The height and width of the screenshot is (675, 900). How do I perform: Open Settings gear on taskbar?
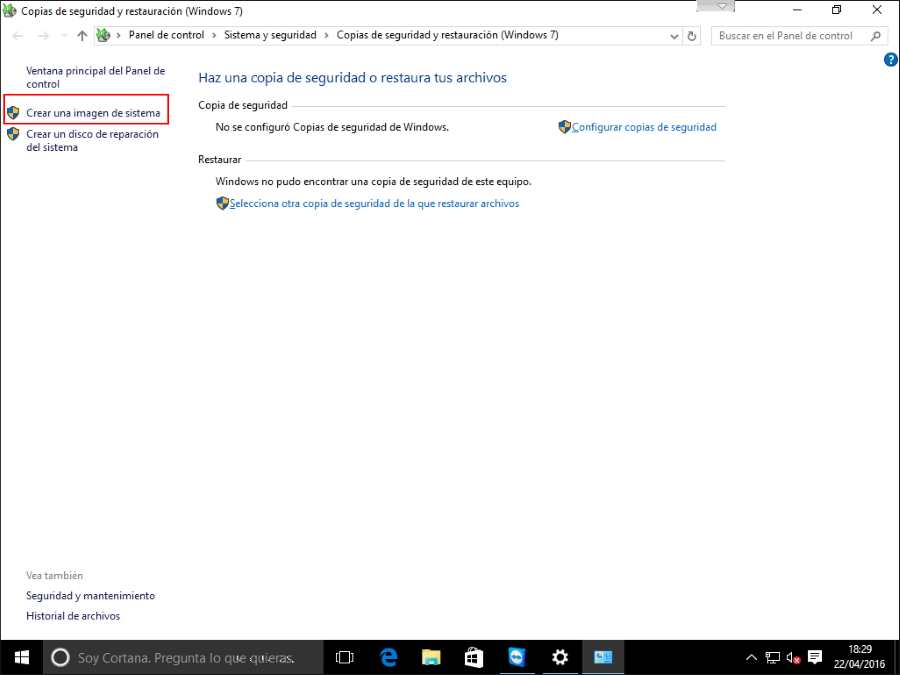coord(560,657)
